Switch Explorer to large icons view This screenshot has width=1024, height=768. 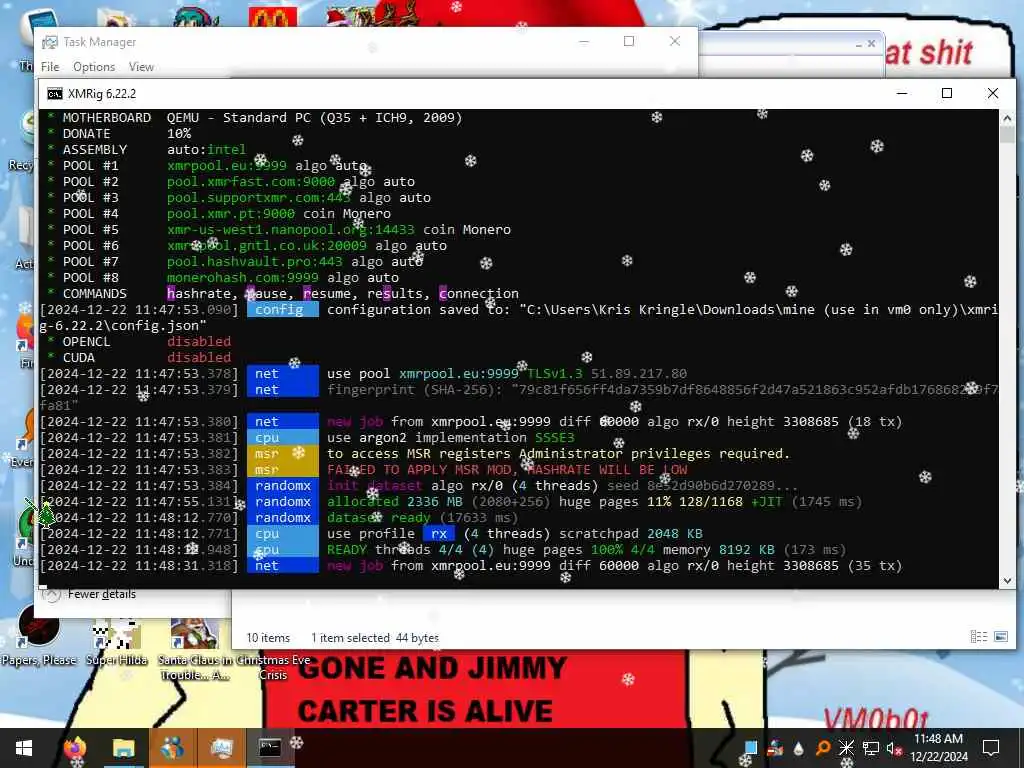[1001, 637]
